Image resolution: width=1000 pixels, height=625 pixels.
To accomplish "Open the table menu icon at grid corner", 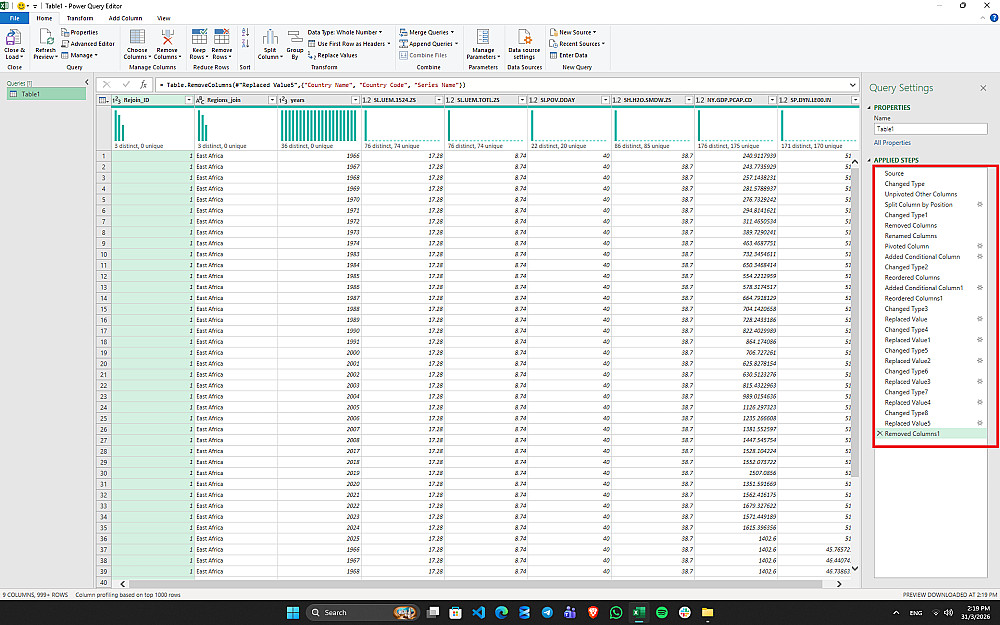I will pyautogui.click(x=103, y=100).
